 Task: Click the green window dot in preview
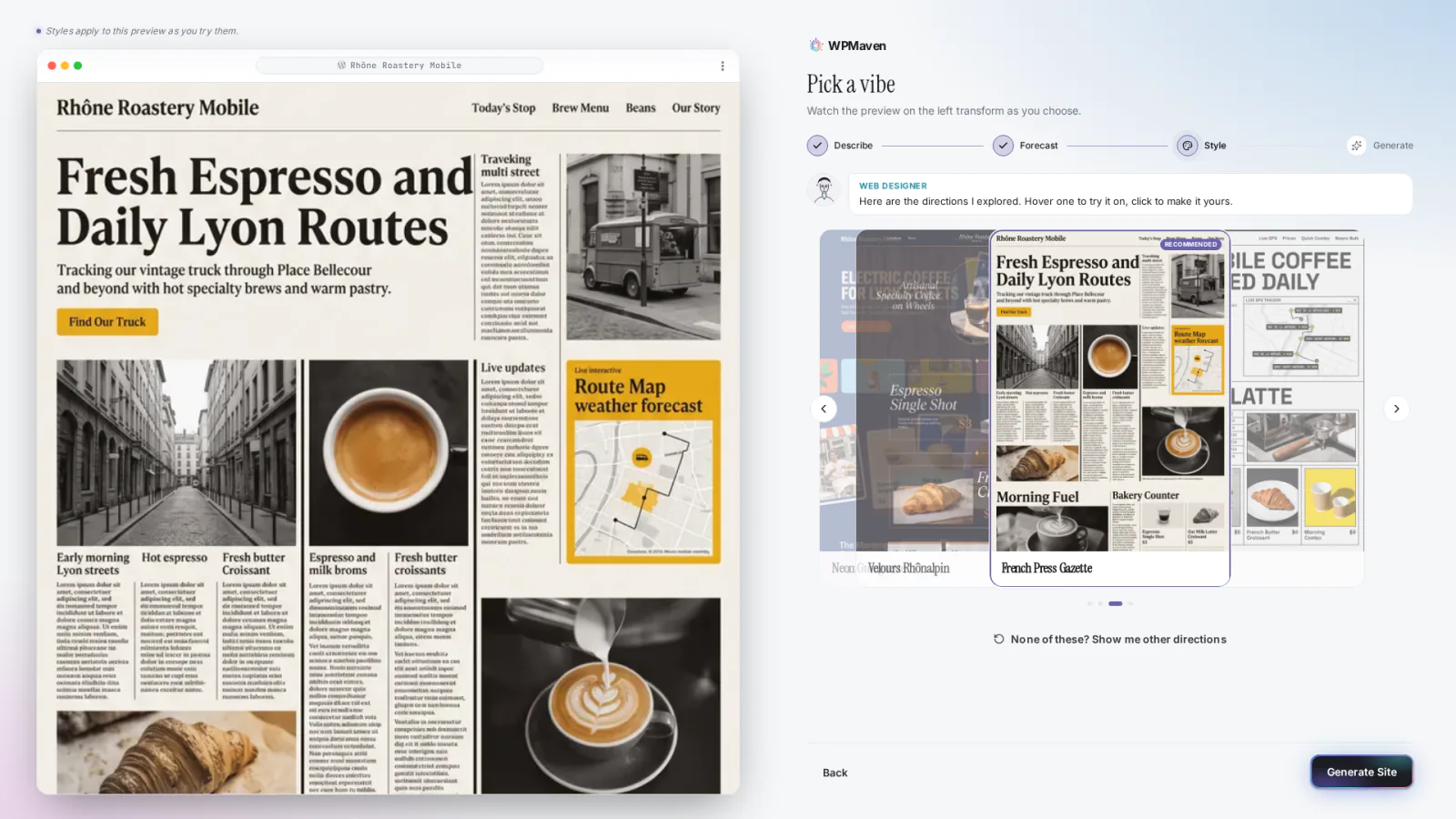tap(78, 66)
